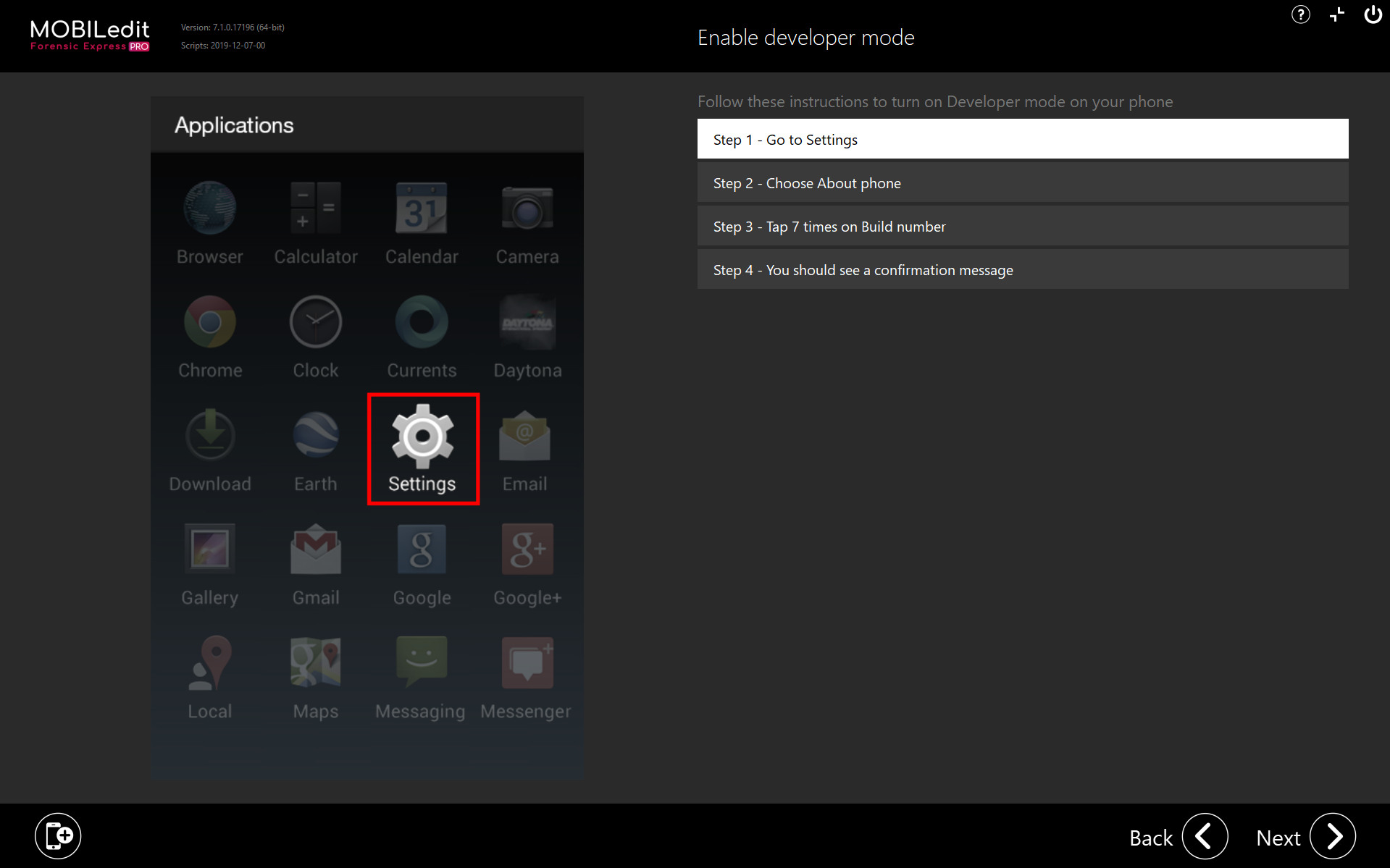Click the Calendar app icon
Viewport: 1390px width, 868px height.
[x=422, y=208]
